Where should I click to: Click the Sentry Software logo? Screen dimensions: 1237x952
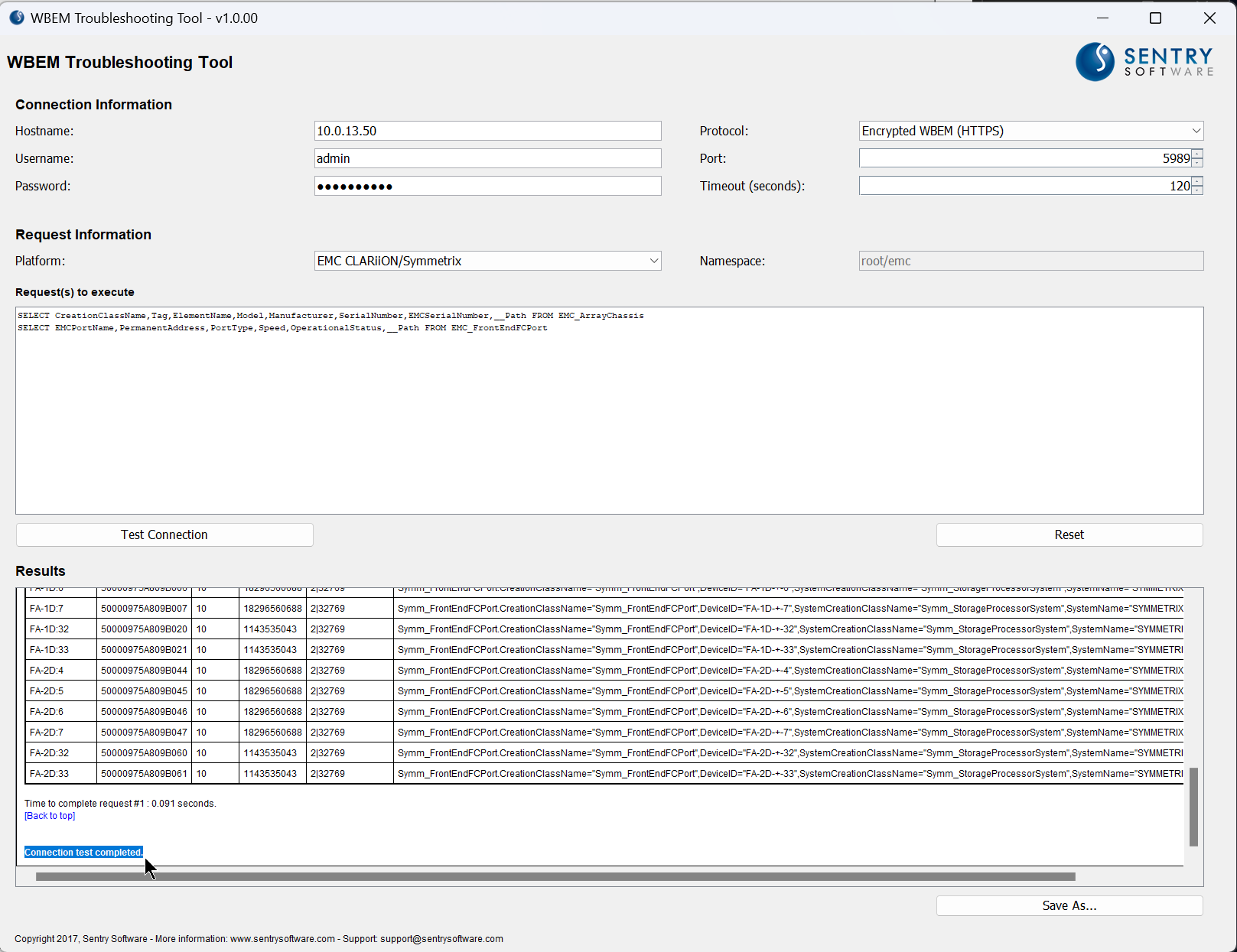(1144, 62)
